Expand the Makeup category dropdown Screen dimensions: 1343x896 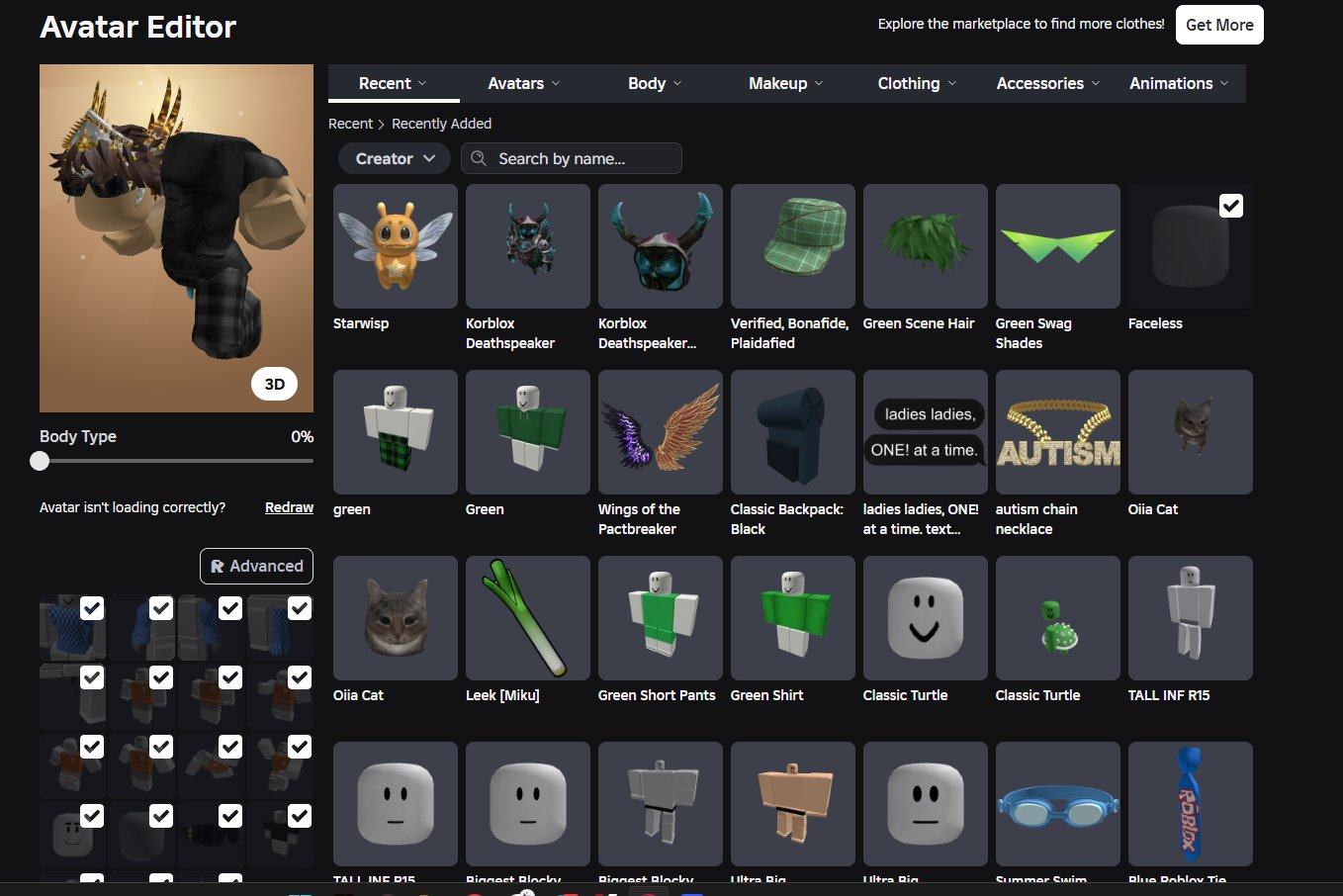click(x=786, y=83)
